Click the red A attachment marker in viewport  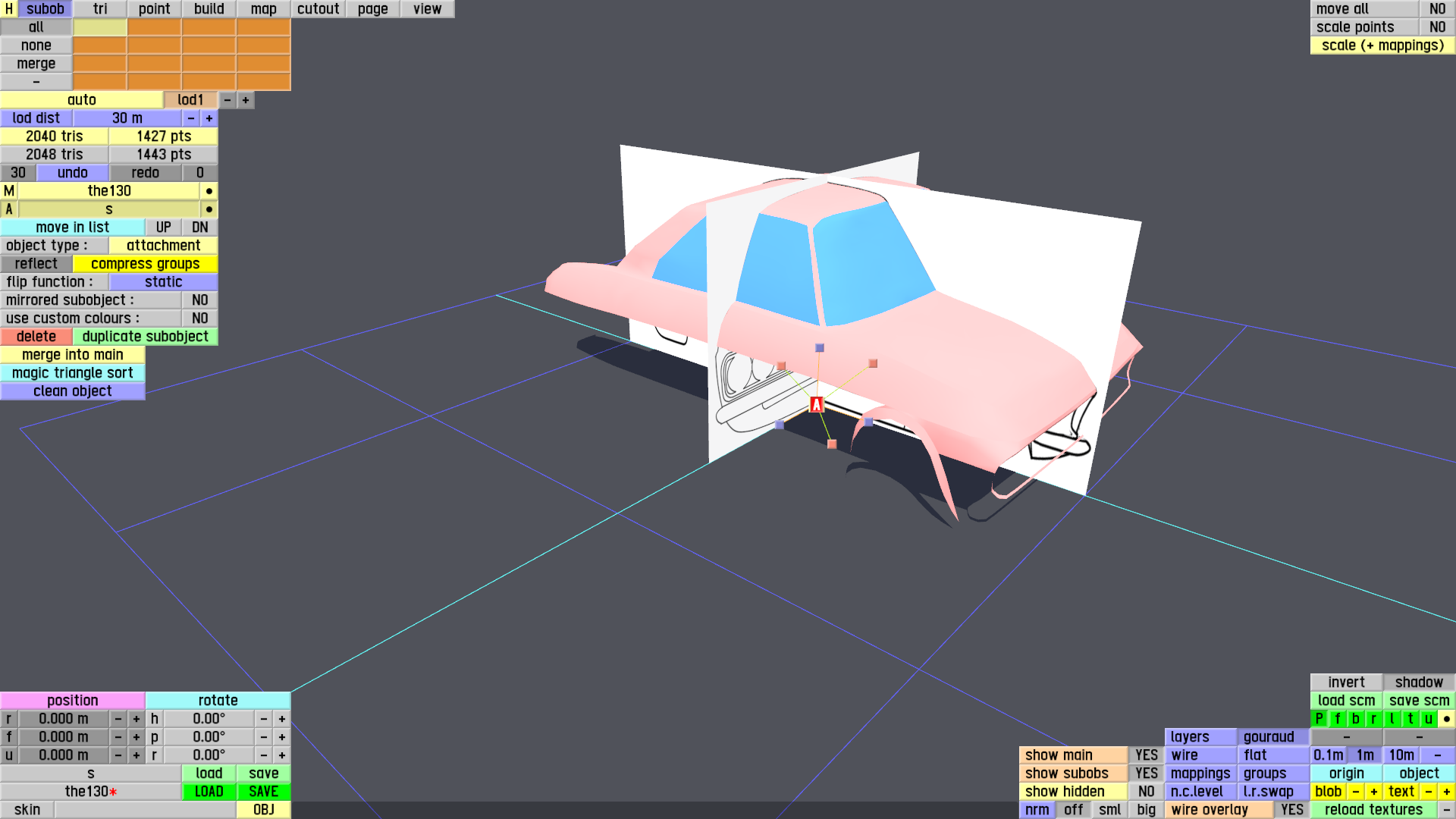(x=816, y=404)
